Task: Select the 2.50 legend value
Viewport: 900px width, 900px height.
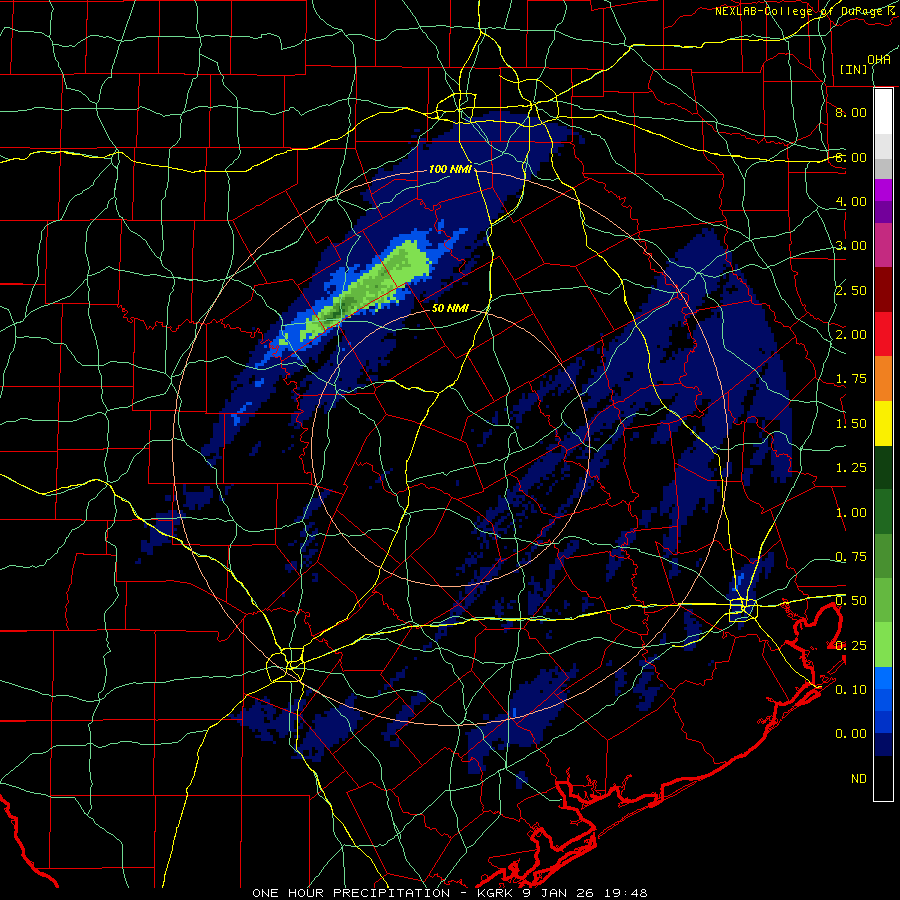Action: (x=851, y=290)
